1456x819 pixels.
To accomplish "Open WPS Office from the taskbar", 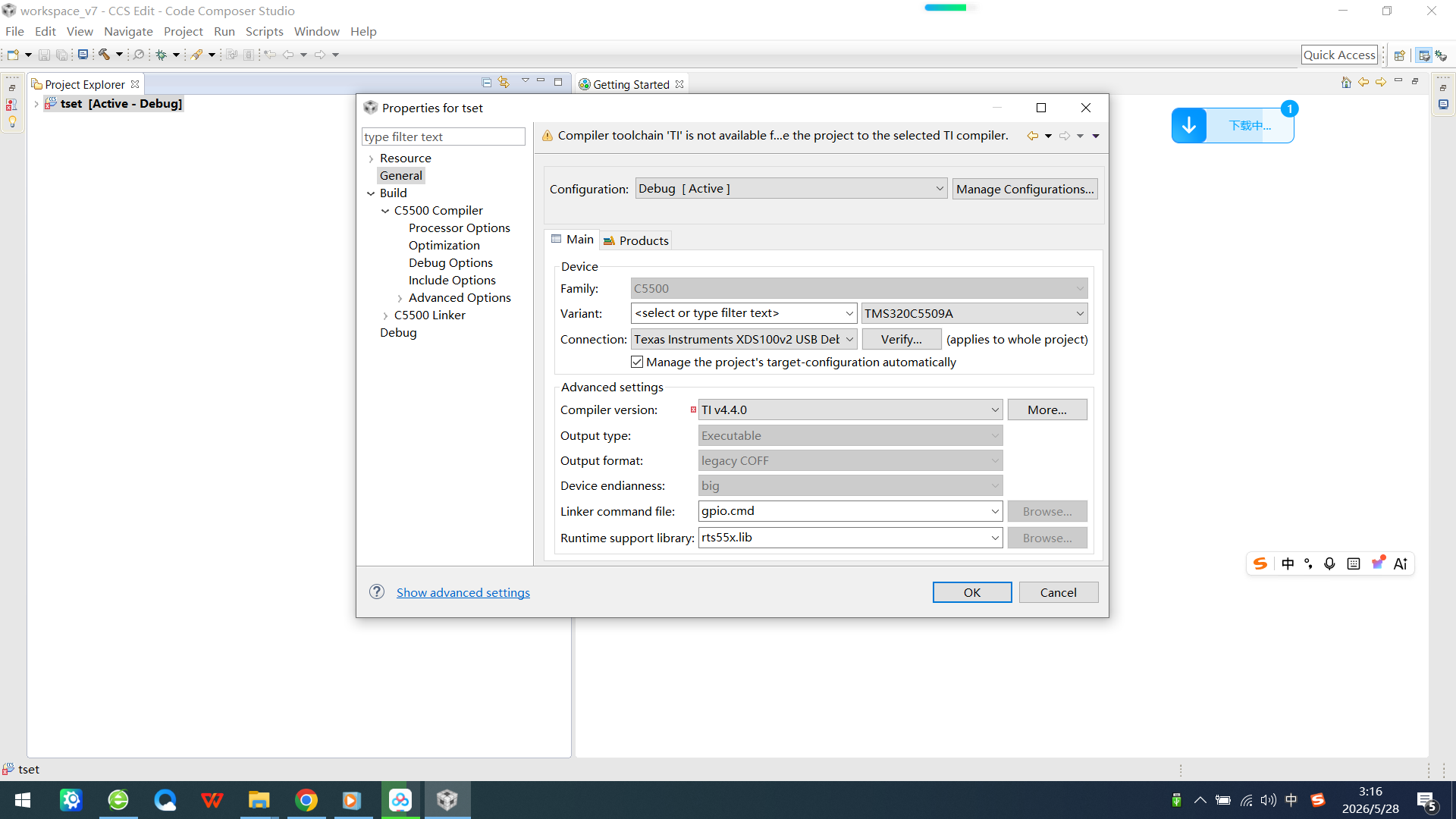I will click(212, 800).
